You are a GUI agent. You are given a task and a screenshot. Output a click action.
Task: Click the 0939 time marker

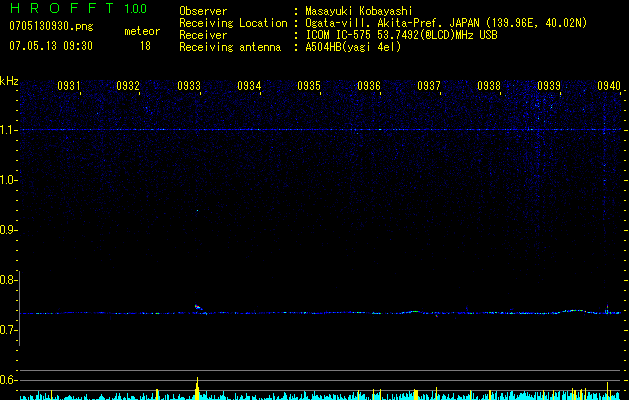click(x=549, y=85)
